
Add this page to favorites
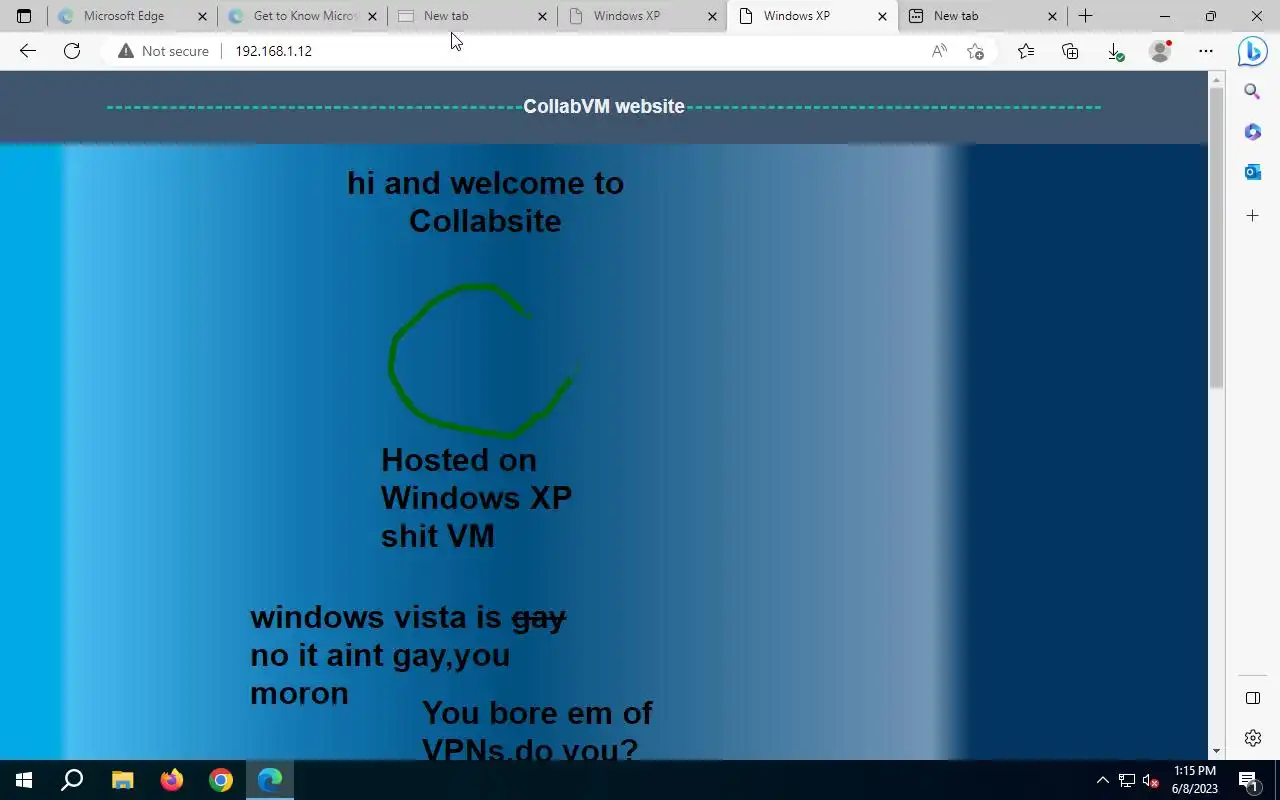[976, 51]
